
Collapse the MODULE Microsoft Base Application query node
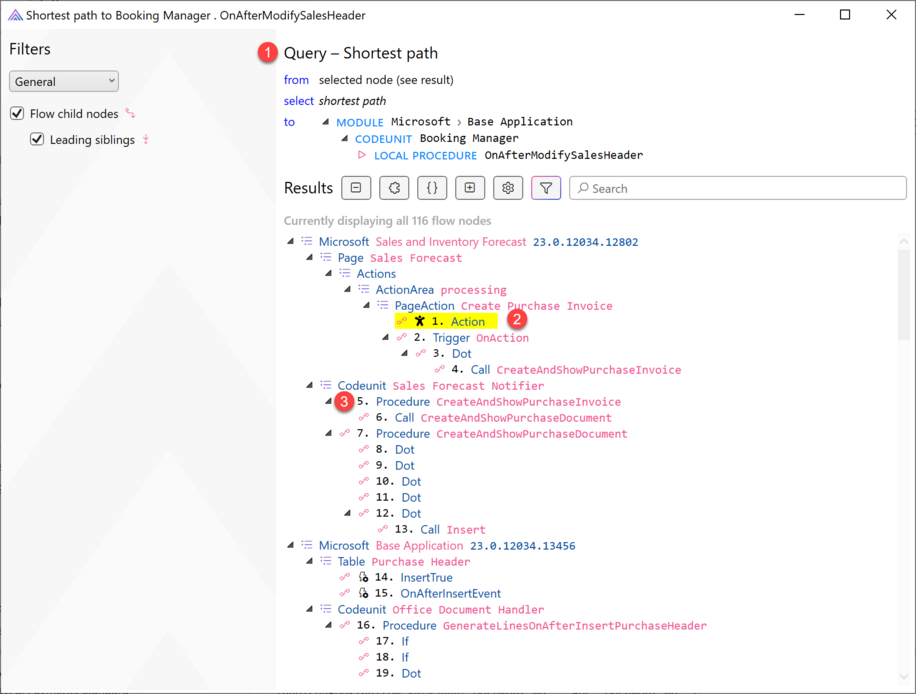coord(325,122)
